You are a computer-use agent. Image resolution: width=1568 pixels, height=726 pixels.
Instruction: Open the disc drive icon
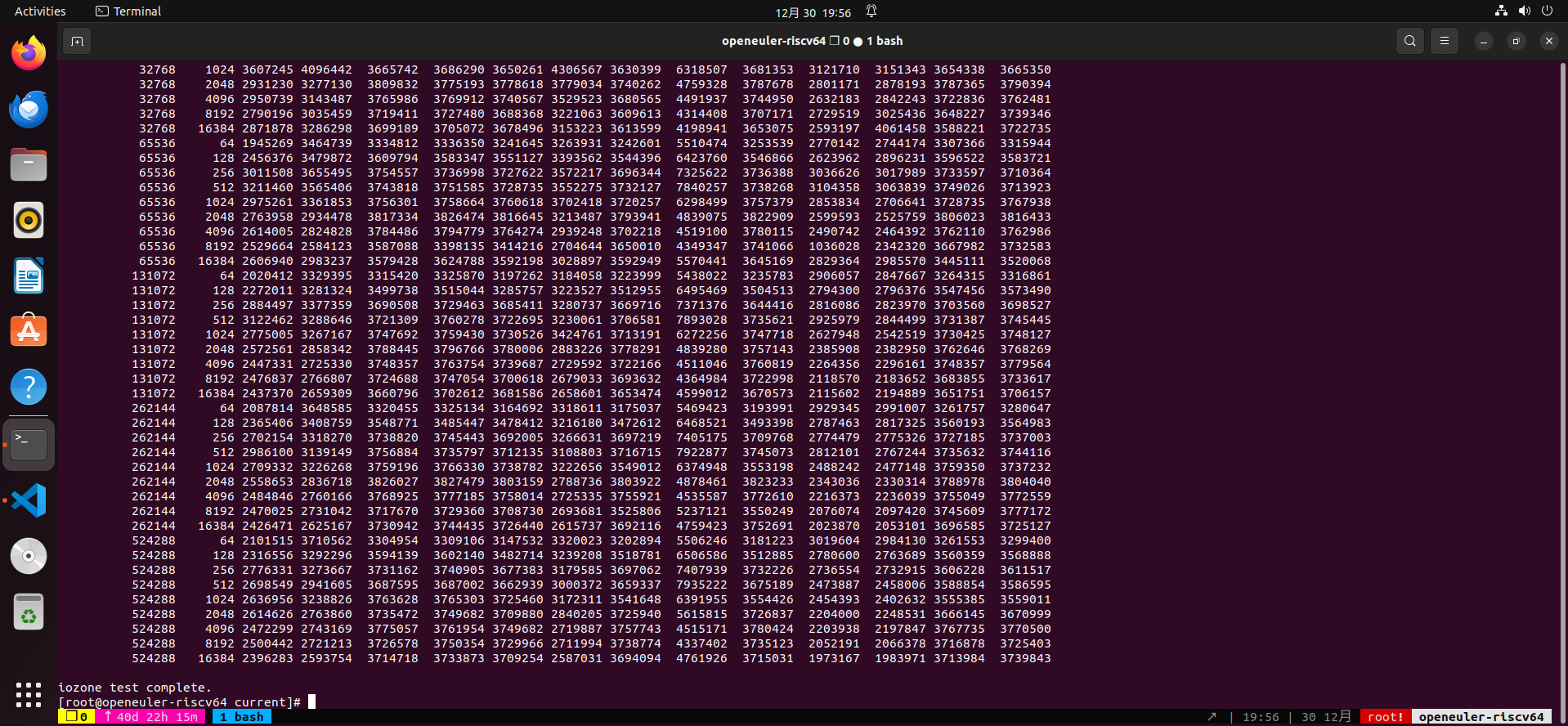click(x=29, y=556)
